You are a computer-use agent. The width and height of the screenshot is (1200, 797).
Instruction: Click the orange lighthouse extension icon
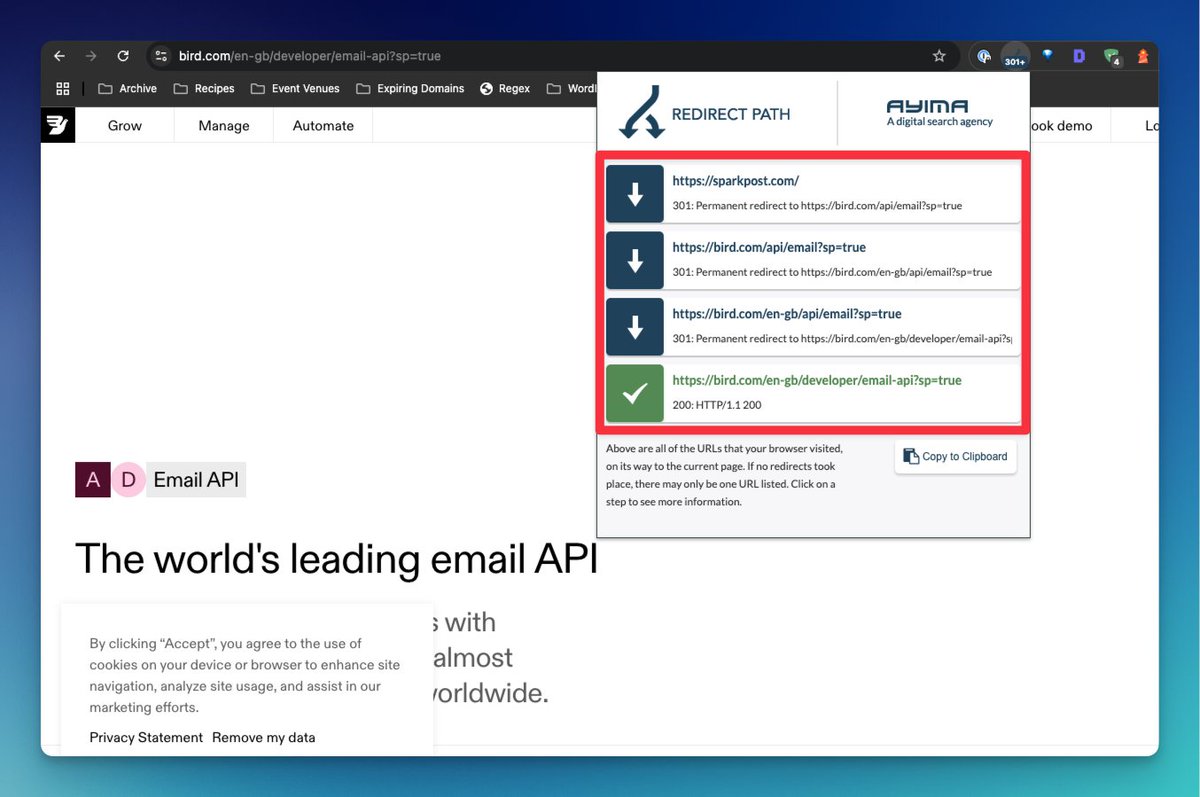(x=1142, y=57)
